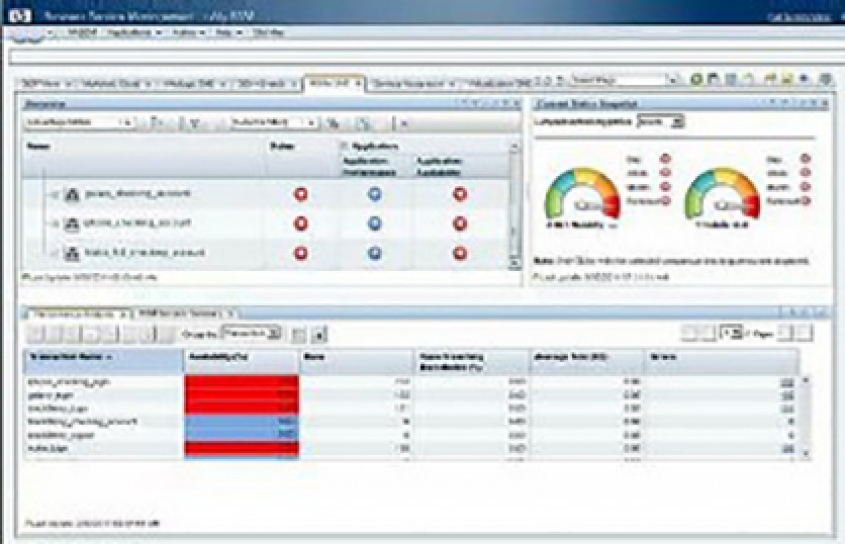Image resolution: width=845 pixels, height=544 pixels.
Task: Click the transaction table scrollbar down arrow
Action: tap(806, 454)
